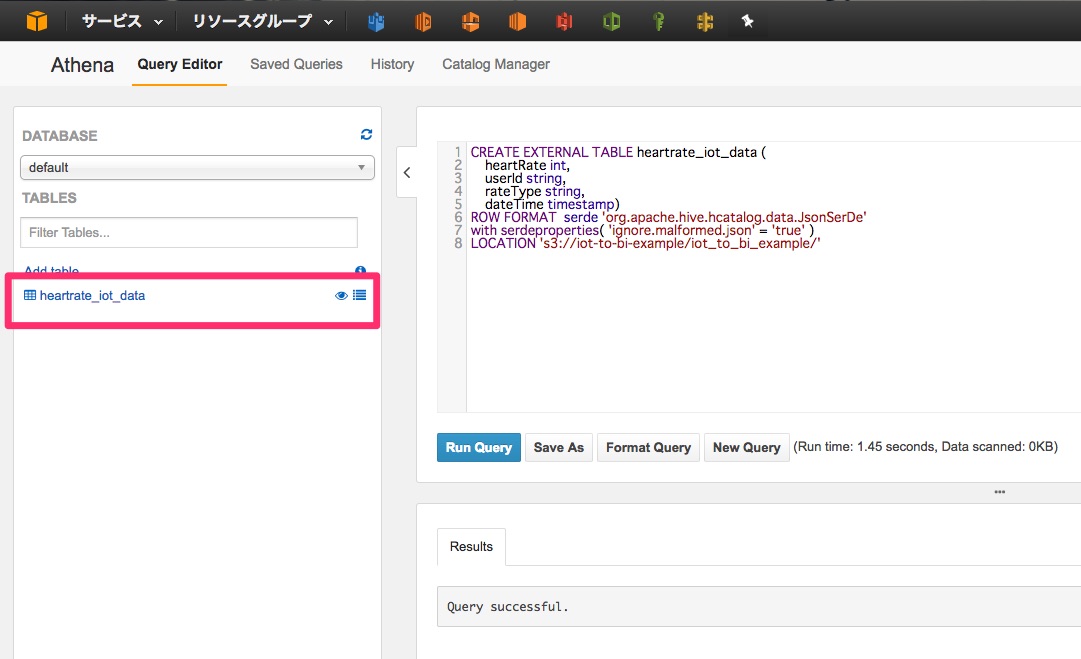Screen dimensions: 1081x659
Task: Click the Format Query button
Action: click(648, 447)
